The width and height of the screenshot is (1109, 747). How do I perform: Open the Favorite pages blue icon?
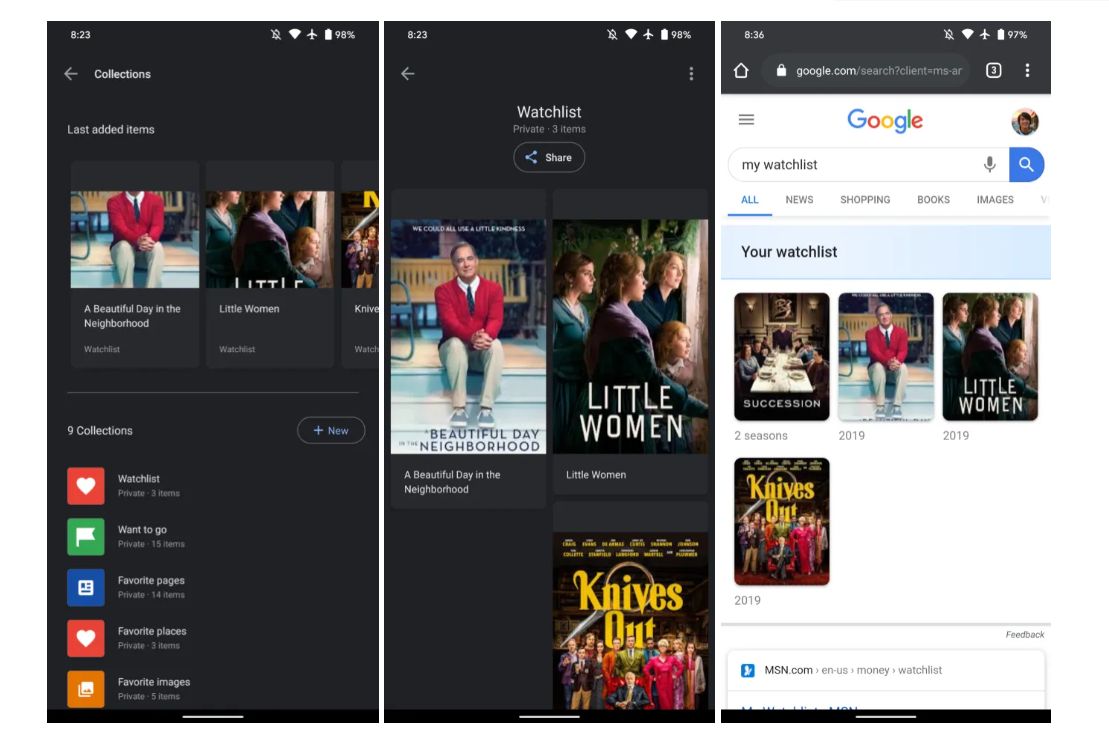pos(86,587)
